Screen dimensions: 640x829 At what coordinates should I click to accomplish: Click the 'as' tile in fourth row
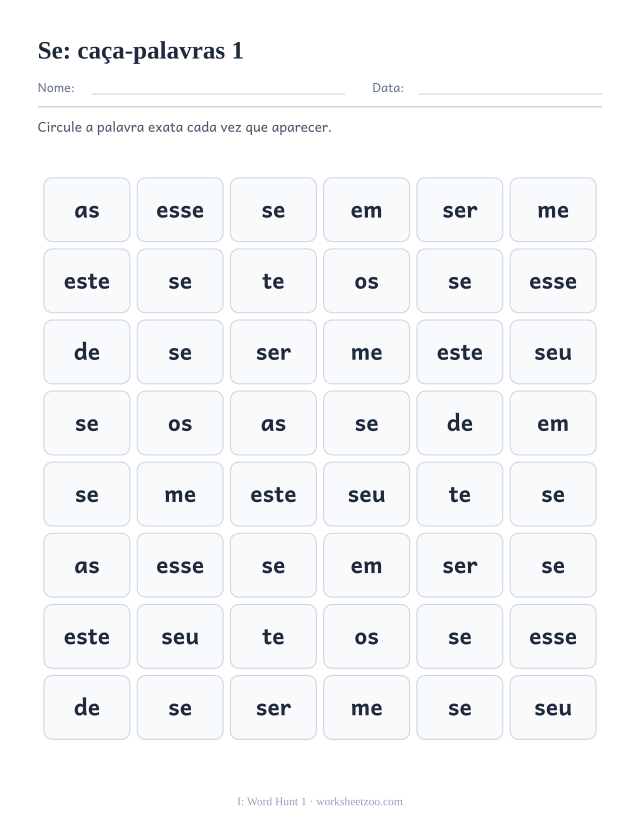click(273, 423)
